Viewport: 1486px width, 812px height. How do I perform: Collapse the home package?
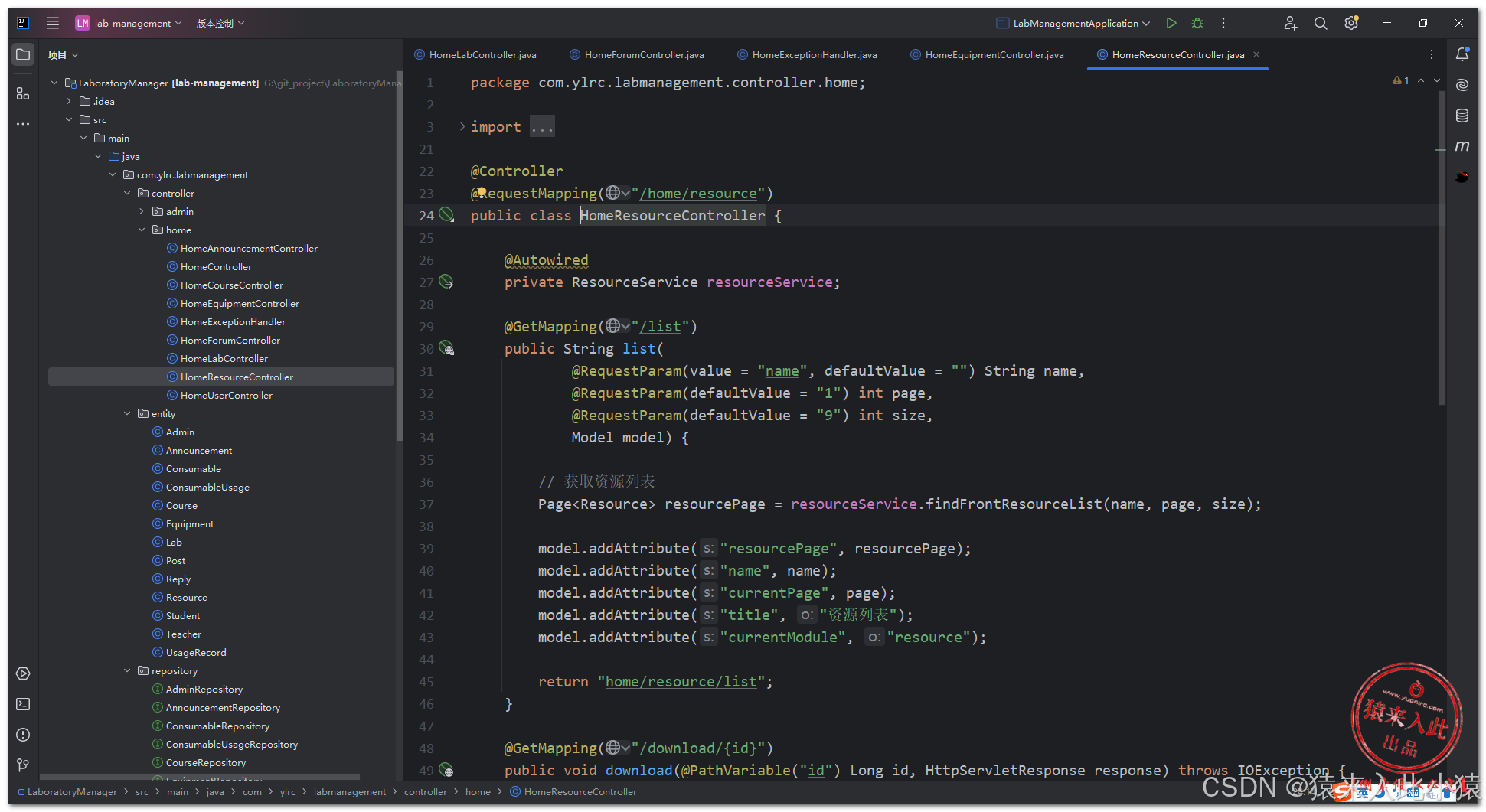tap(142, 230)
